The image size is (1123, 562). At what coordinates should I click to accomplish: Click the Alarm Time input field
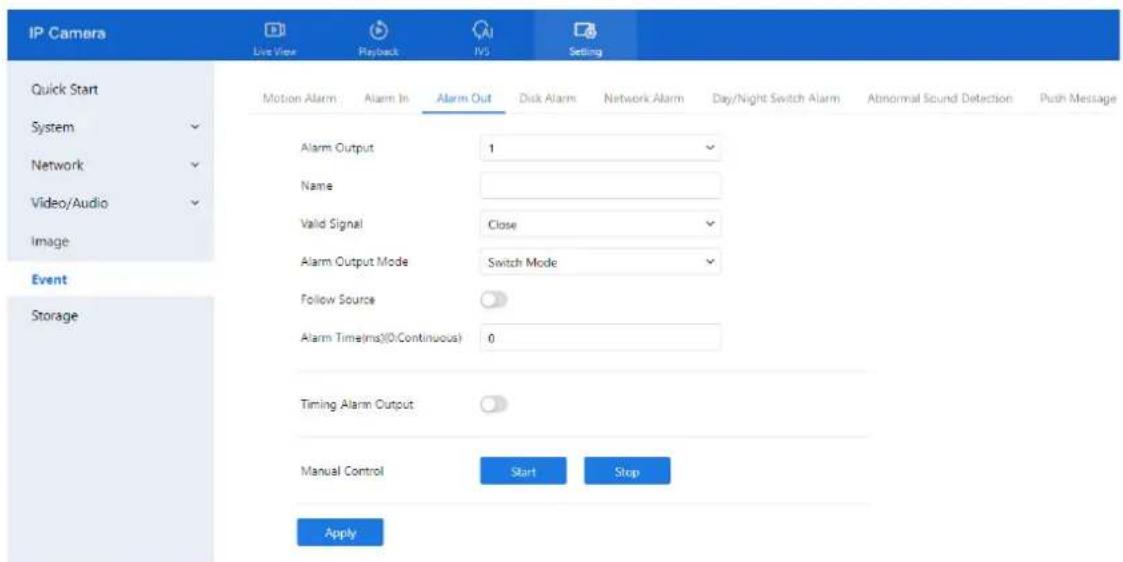click(600, 339)
